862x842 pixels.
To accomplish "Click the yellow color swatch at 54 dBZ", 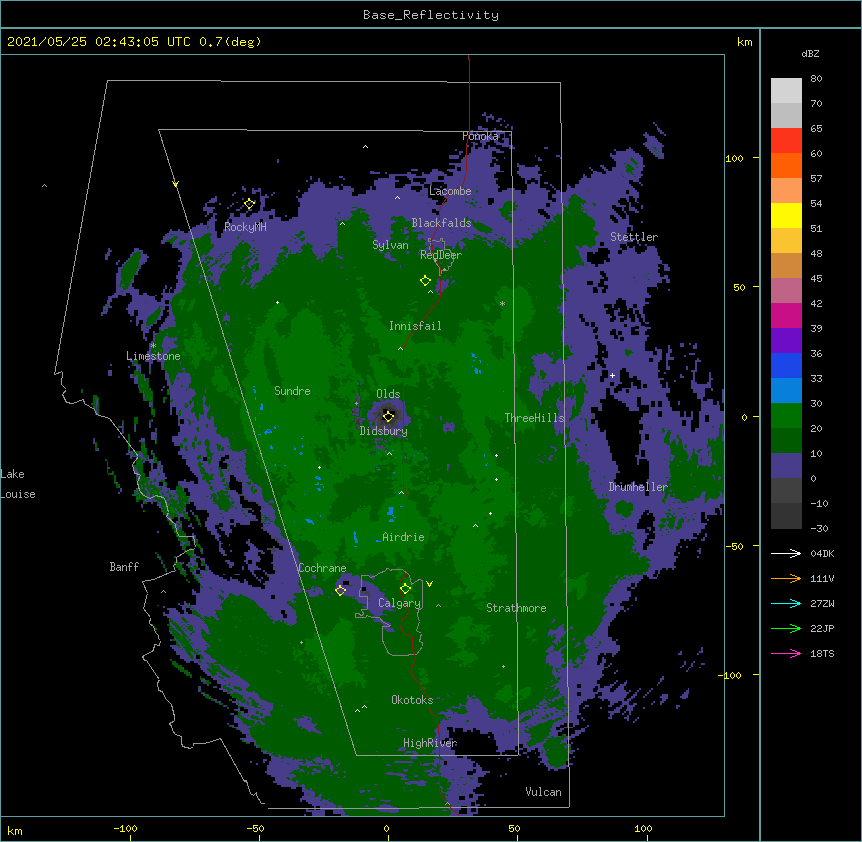I will [x=786, y=215].
